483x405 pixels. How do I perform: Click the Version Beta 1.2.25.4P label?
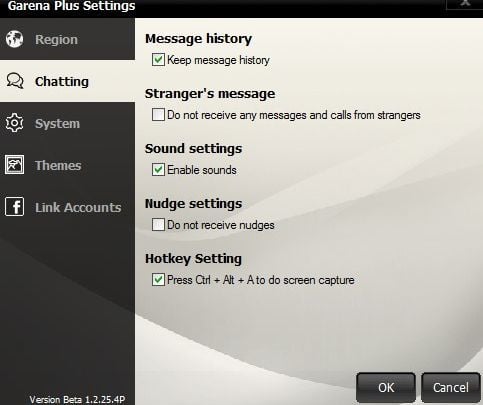[x=77, y=399]
